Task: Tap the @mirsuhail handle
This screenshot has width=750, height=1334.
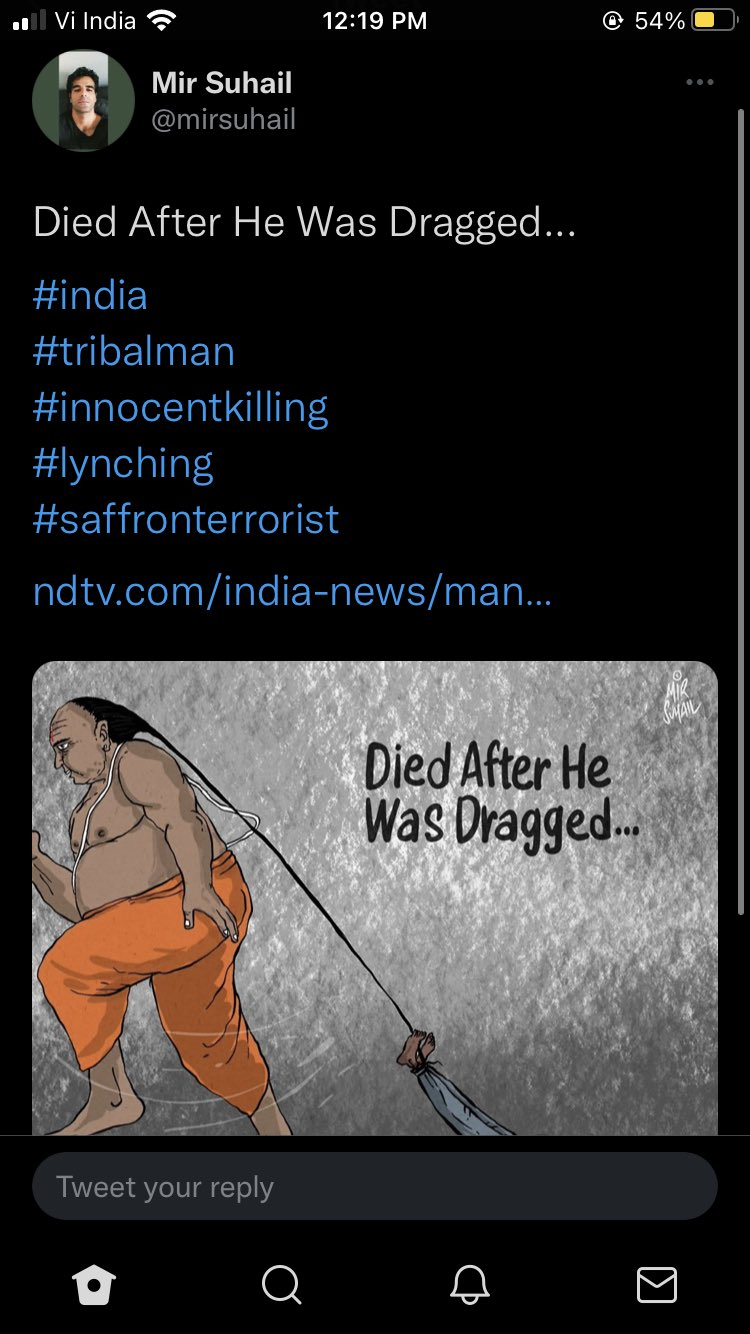Action: coord(223,120)
